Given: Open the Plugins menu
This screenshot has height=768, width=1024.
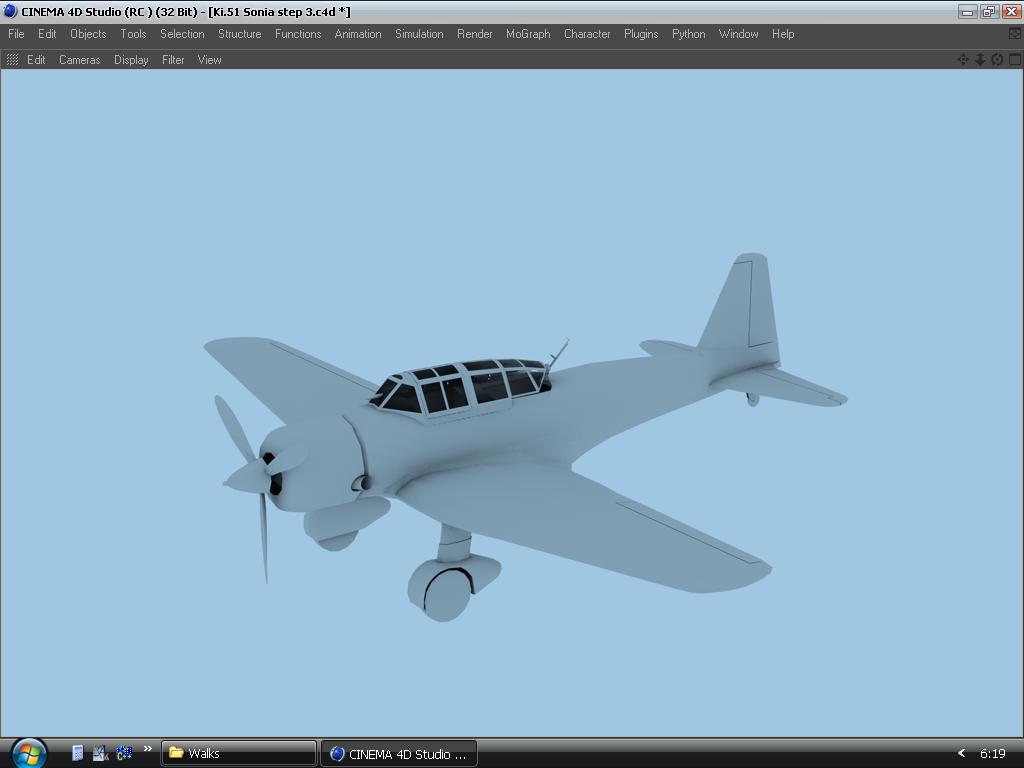Looking at the screenshot, I should point(641,34).
